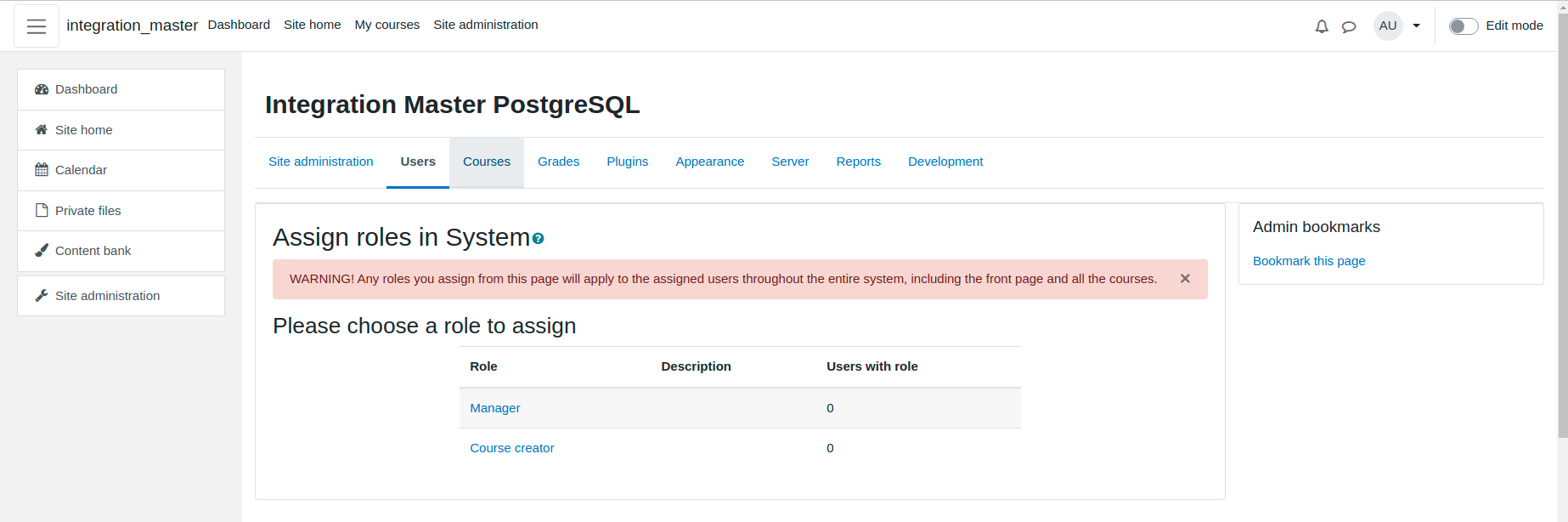The width and height of the screenshot is (1568, 522).
Task: Toggle the hamburger side panel button
Action: click(37, 26)
